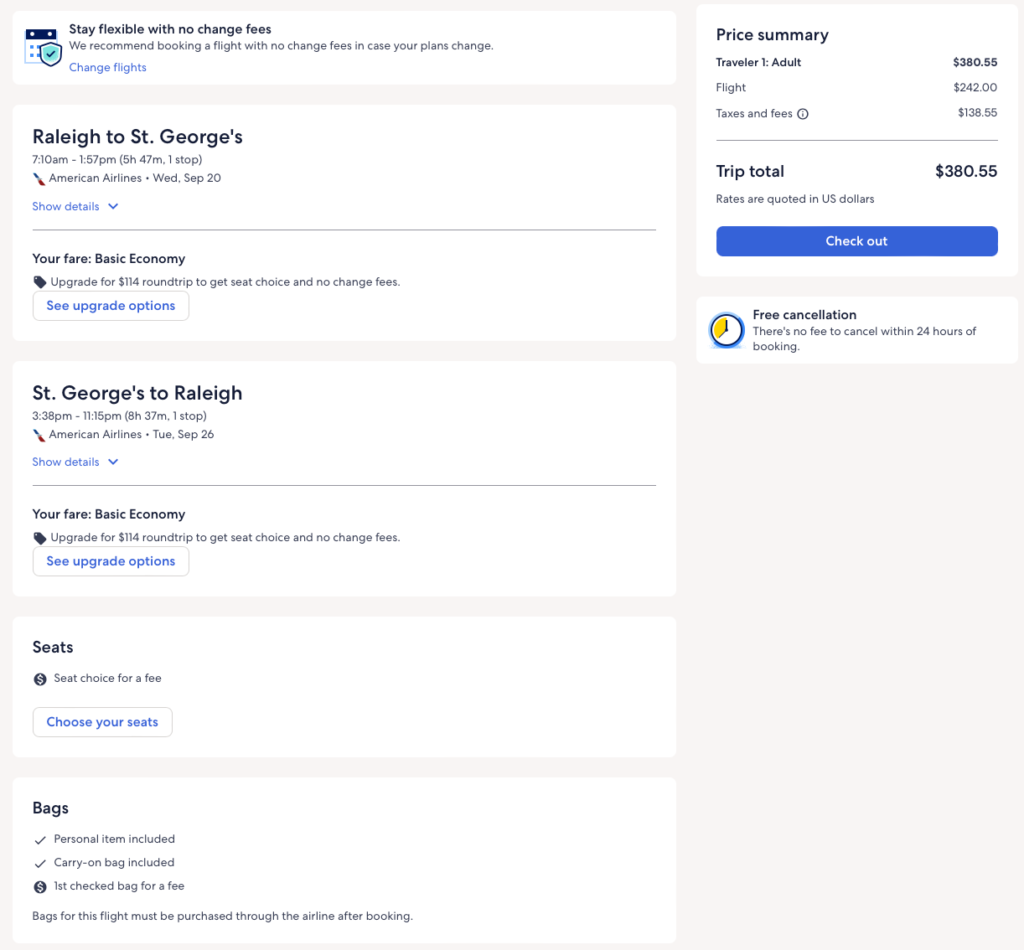Open See upgrade options for the return flight
The width and height of the screenshot is (1024, 950).
[x=111, y=561]
